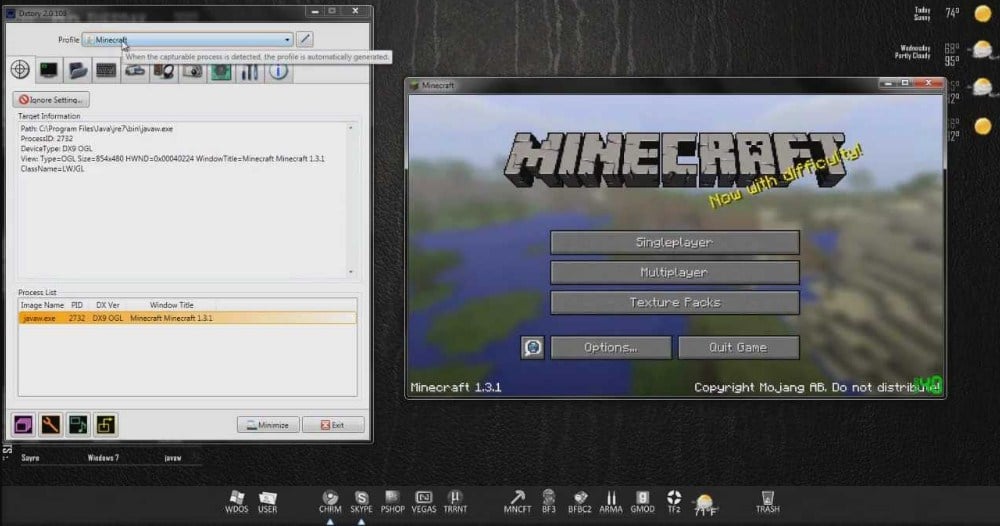Open the Screenshot camera settings tab
This screenshot has height=526, width=1000.
point(192,70)
